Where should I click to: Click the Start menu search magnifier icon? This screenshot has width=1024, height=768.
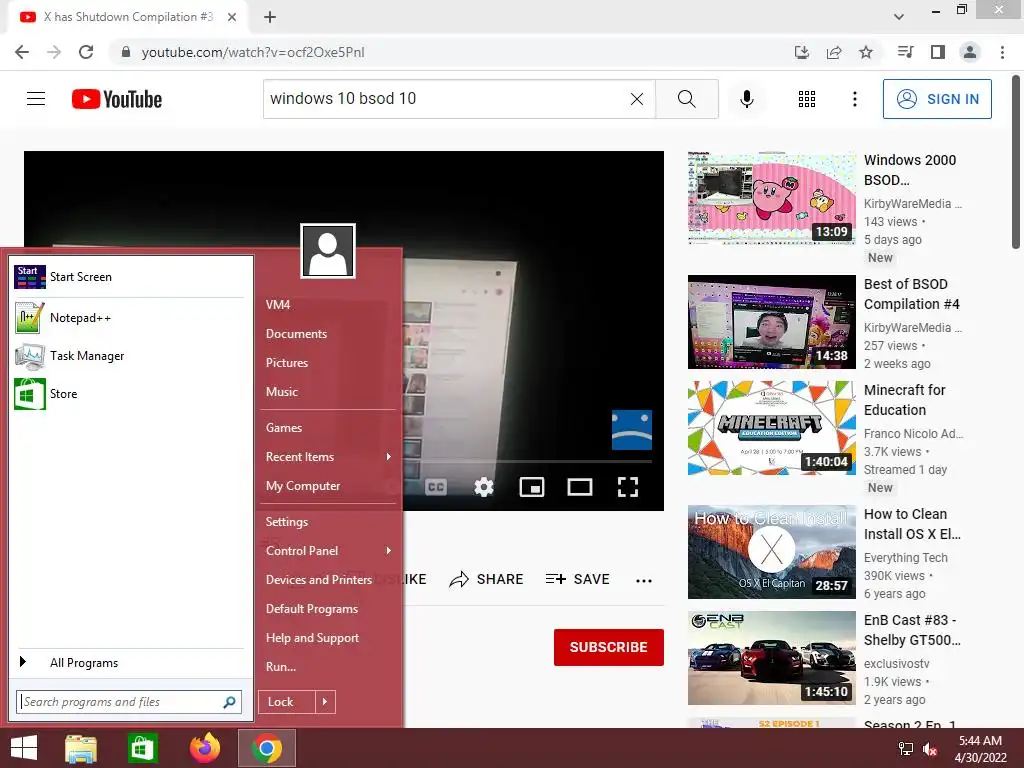[229, 702]
